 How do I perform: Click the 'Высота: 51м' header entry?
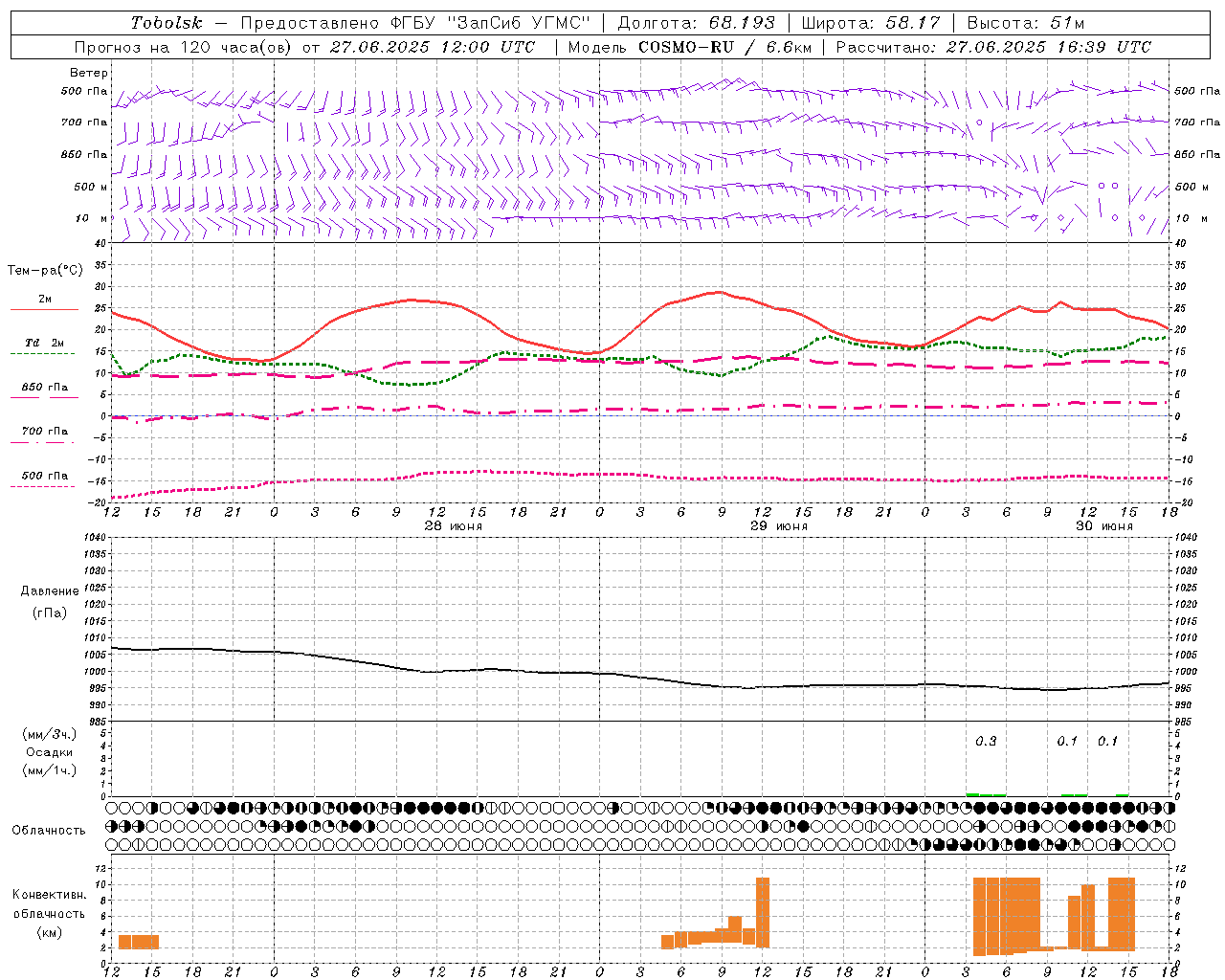[1026, 23]
